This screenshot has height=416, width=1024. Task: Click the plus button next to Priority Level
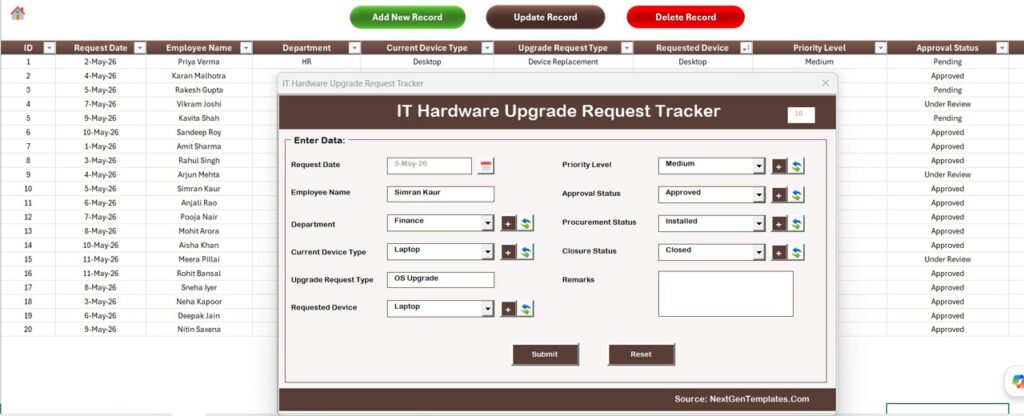coord(779,167)
